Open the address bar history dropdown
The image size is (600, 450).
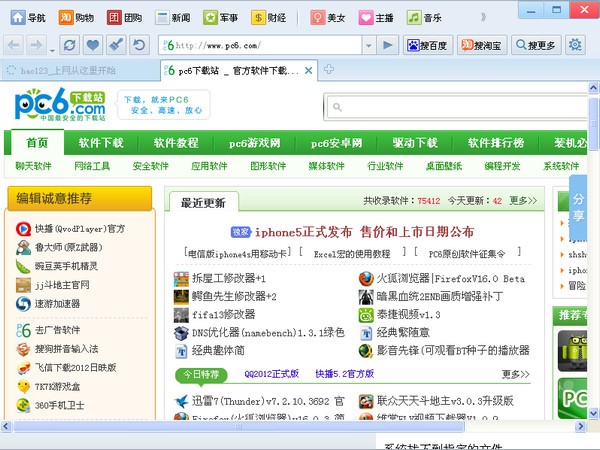click(x=369, y=46)
